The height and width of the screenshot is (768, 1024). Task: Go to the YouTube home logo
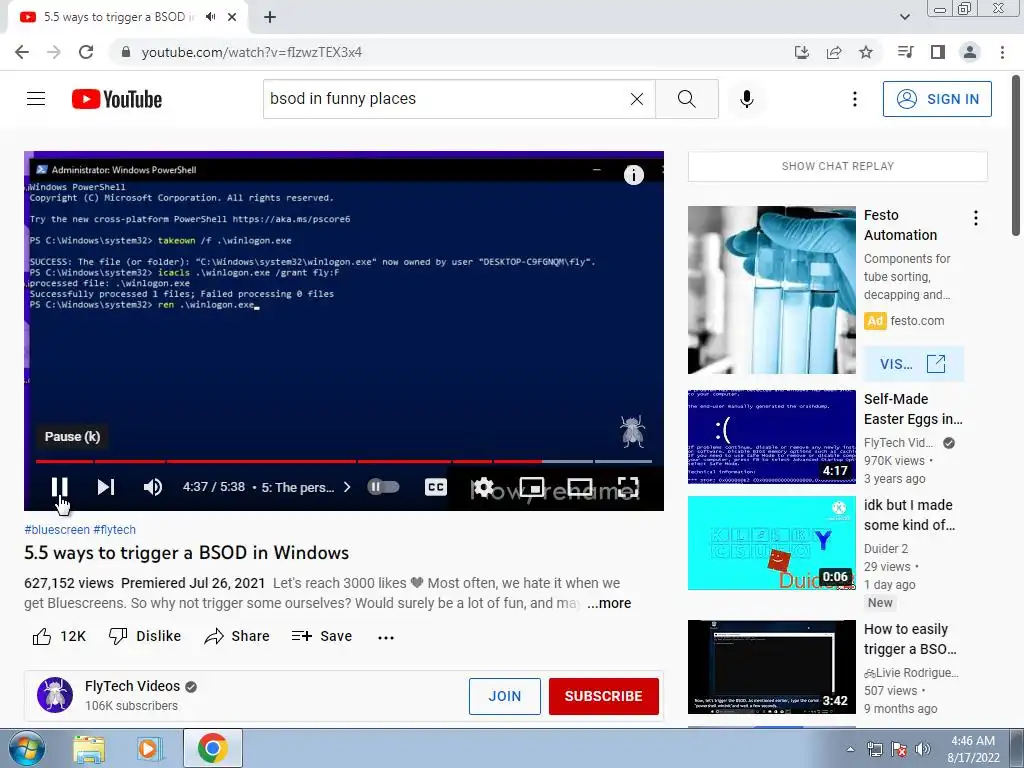(117, 99)
